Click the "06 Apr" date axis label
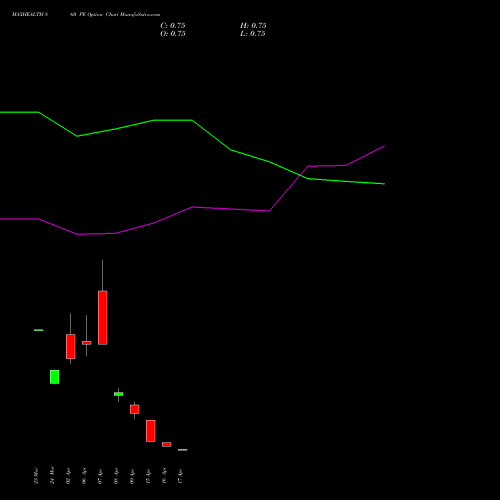The width and height of the screenshot is (500, 500). (84, 476)
